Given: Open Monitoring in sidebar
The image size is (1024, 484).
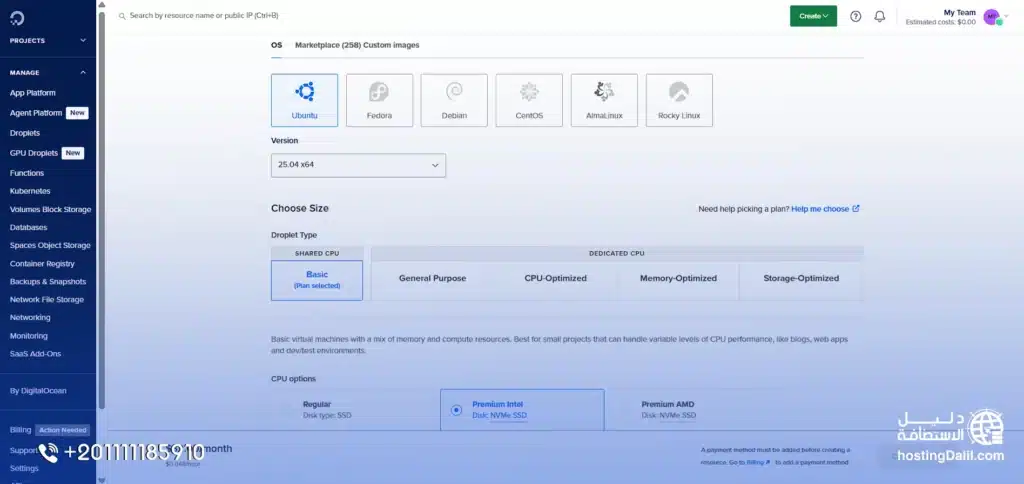Looking at the screenshot, I should [x=29, y=336].
